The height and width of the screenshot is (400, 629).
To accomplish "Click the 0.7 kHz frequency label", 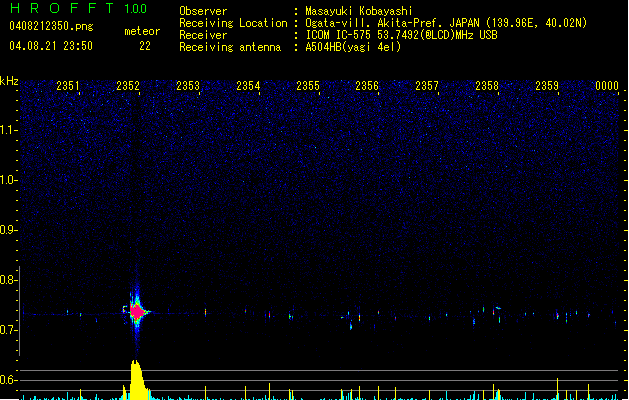I will (9, 330).
